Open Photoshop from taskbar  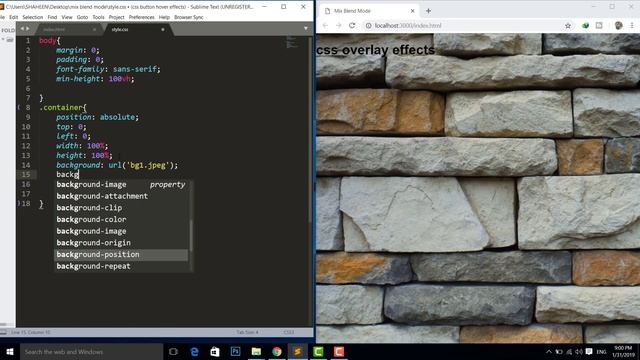coord(236,351)
